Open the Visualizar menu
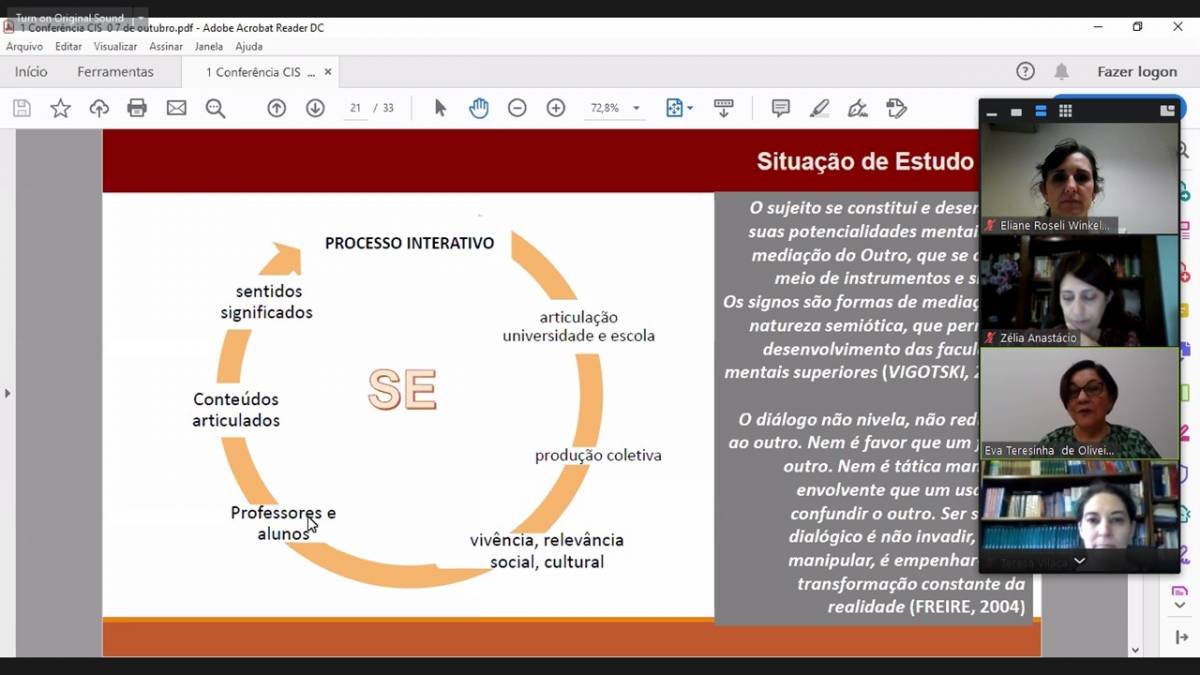Viewport: 1200px width, 675px height. pos(115,46)
